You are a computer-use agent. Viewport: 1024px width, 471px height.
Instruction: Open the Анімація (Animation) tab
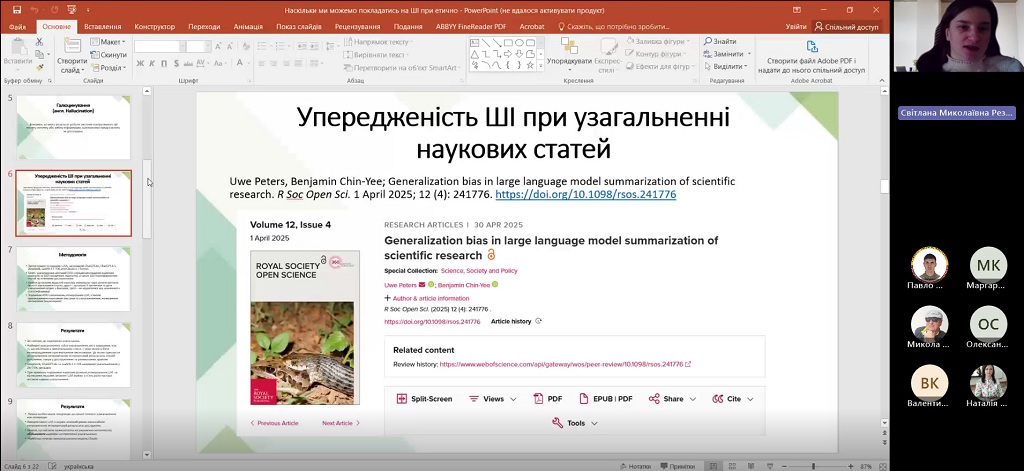pyautogui.click(x=248, y=27)
